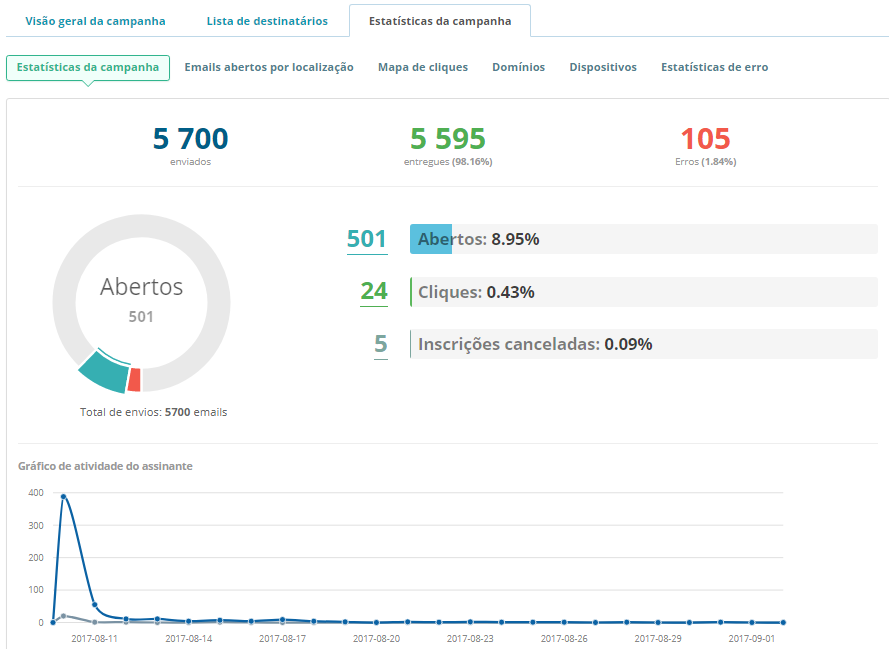The height and width of the screenshot is (649, 889).
Task: Click the underlined 501 opens count
Action: click(x=366, y=239)
